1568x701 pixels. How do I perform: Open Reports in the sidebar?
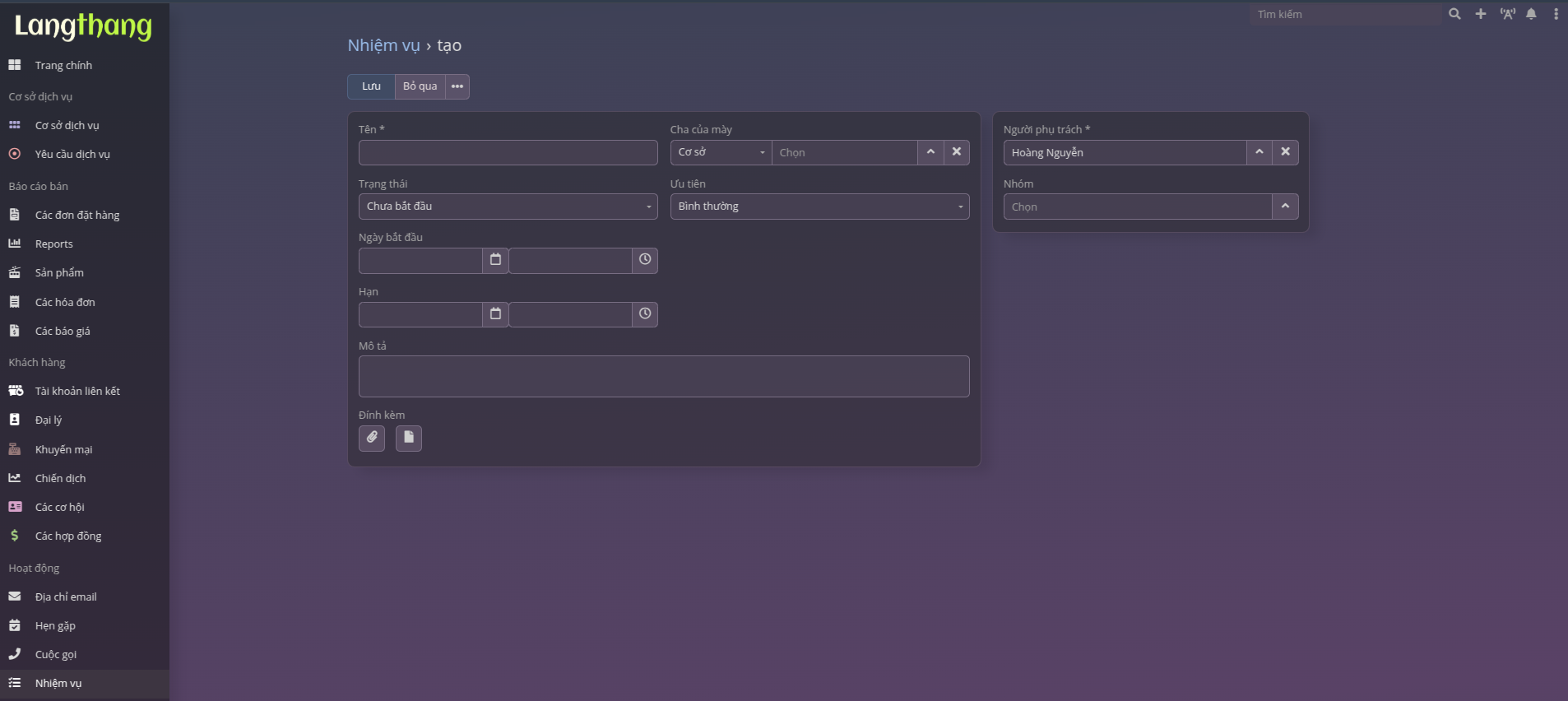[x=54, y=244]
